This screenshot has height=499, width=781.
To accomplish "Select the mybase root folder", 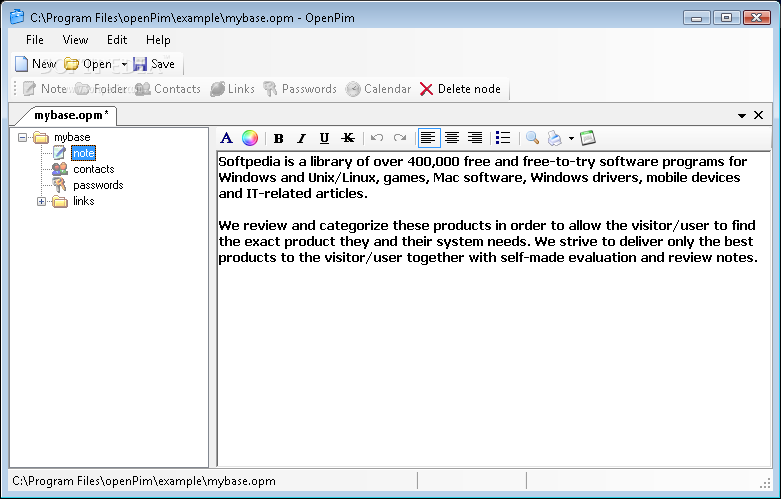I will [72, 137].
